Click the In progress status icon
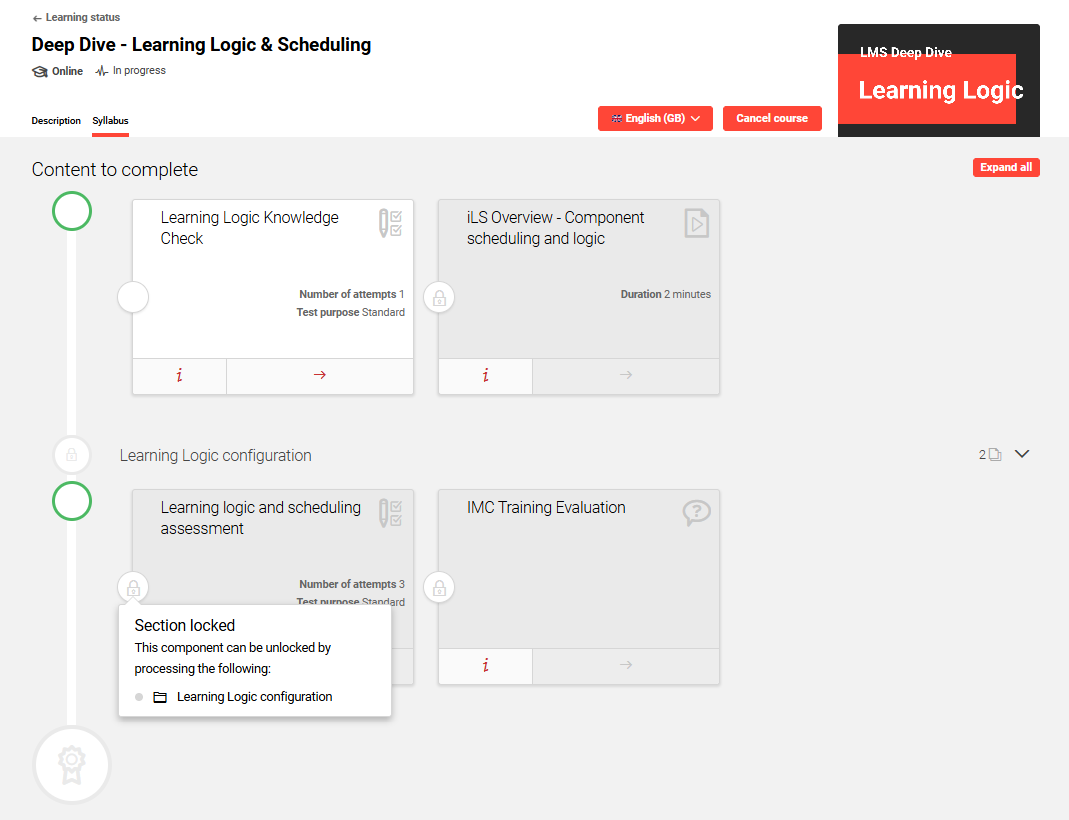 101,70
